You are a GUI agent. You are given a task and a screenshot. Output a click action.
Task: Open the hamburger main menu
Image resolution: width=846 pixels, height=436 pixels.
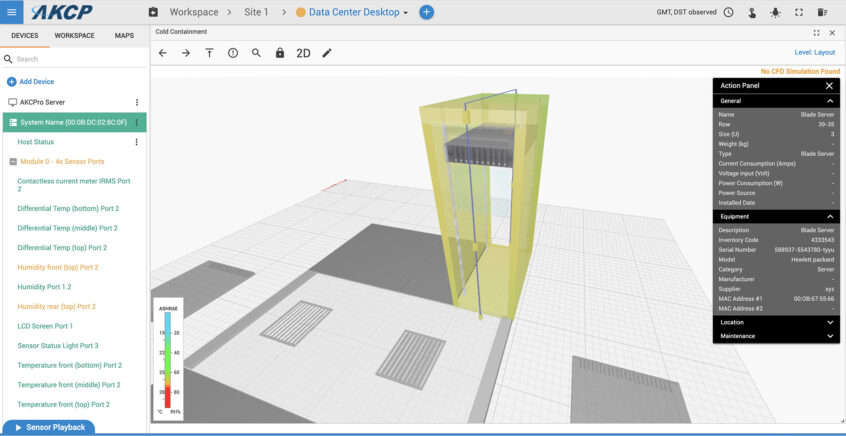click(x=11, y=12)
